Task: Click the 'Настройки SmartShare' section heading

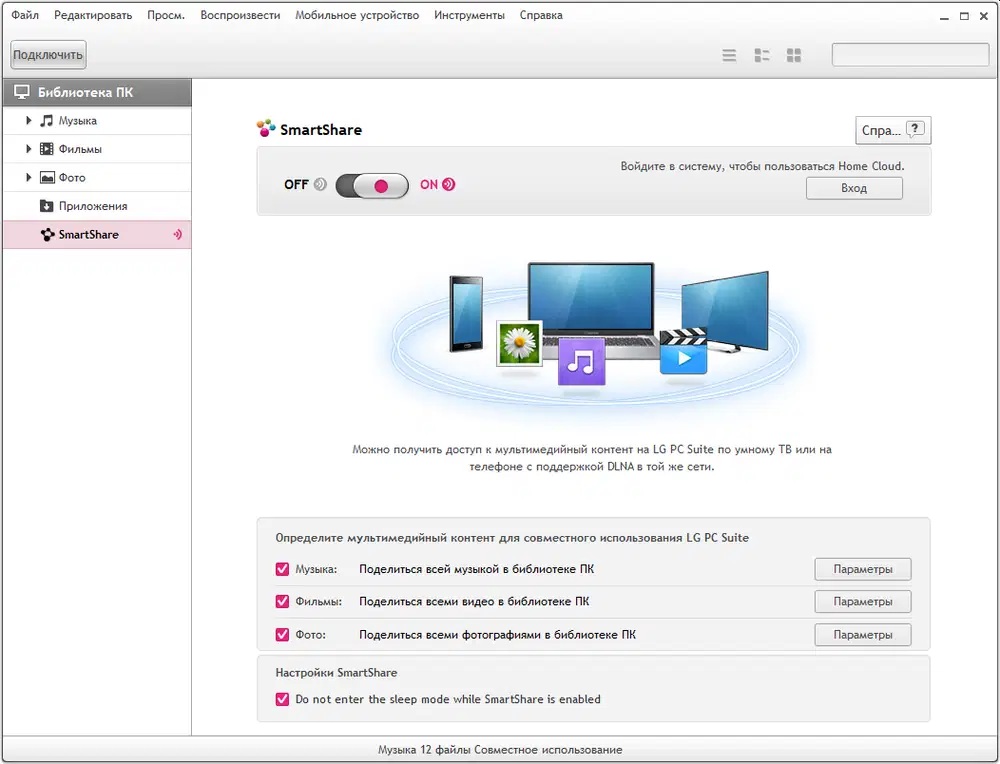Action: click(336, 672)
